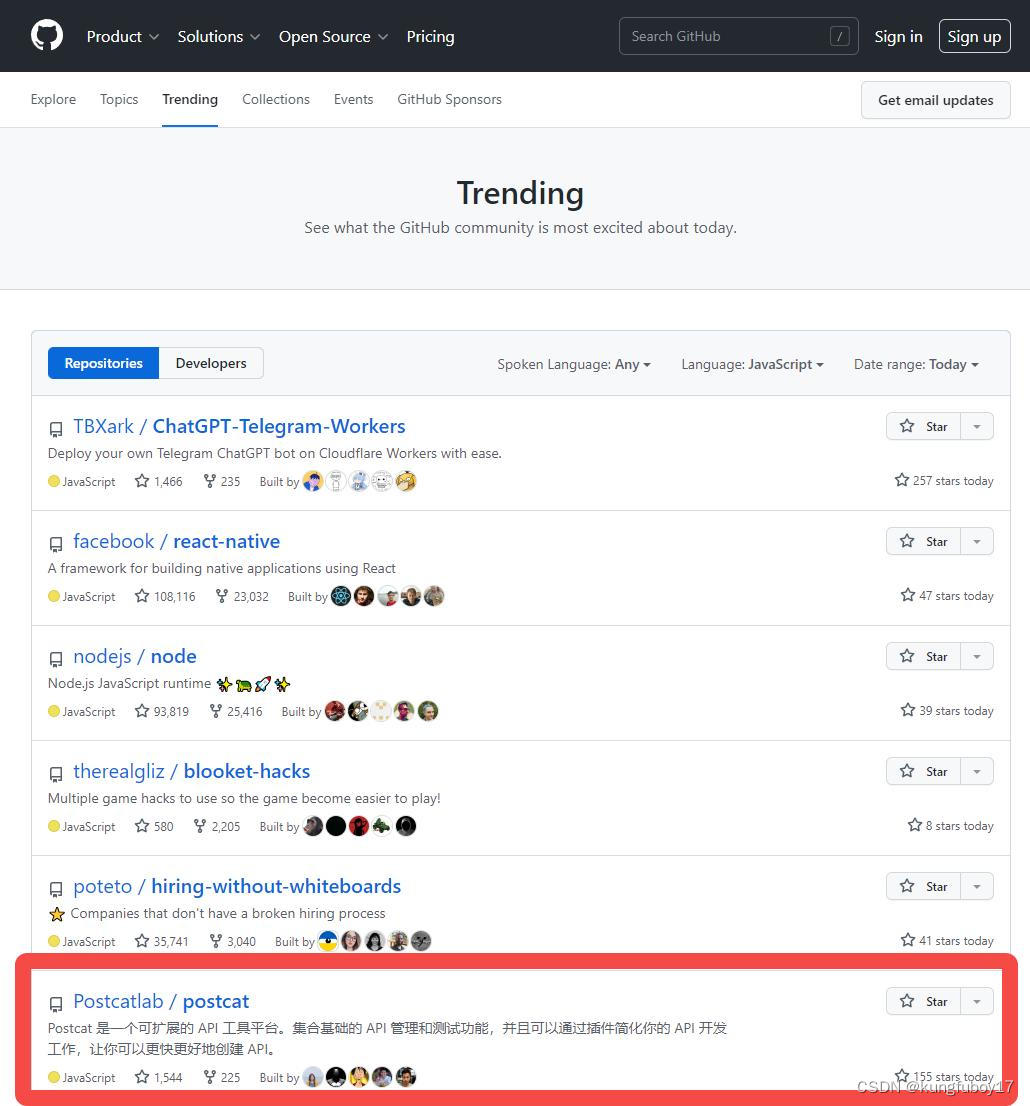1030x1106 pixels.
Task: Open poteto / hiring-without-whiteboards repository
Action: [237, 886]
